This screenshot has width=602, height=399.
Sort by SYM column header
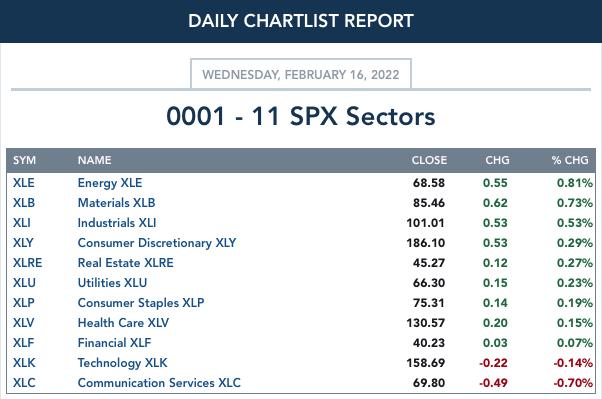24,160
